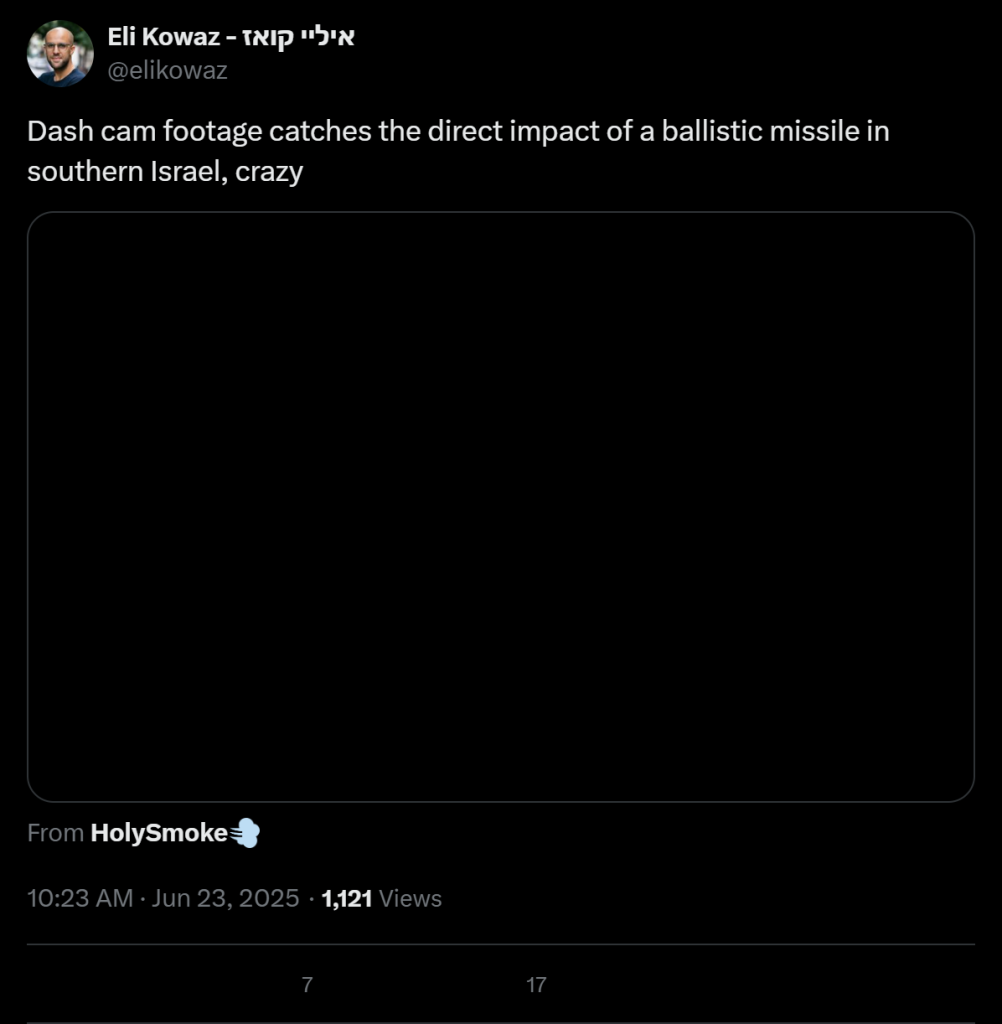Click the "From" label under the video
The height and width of the screenshot is (1024, 1002).
55,833
